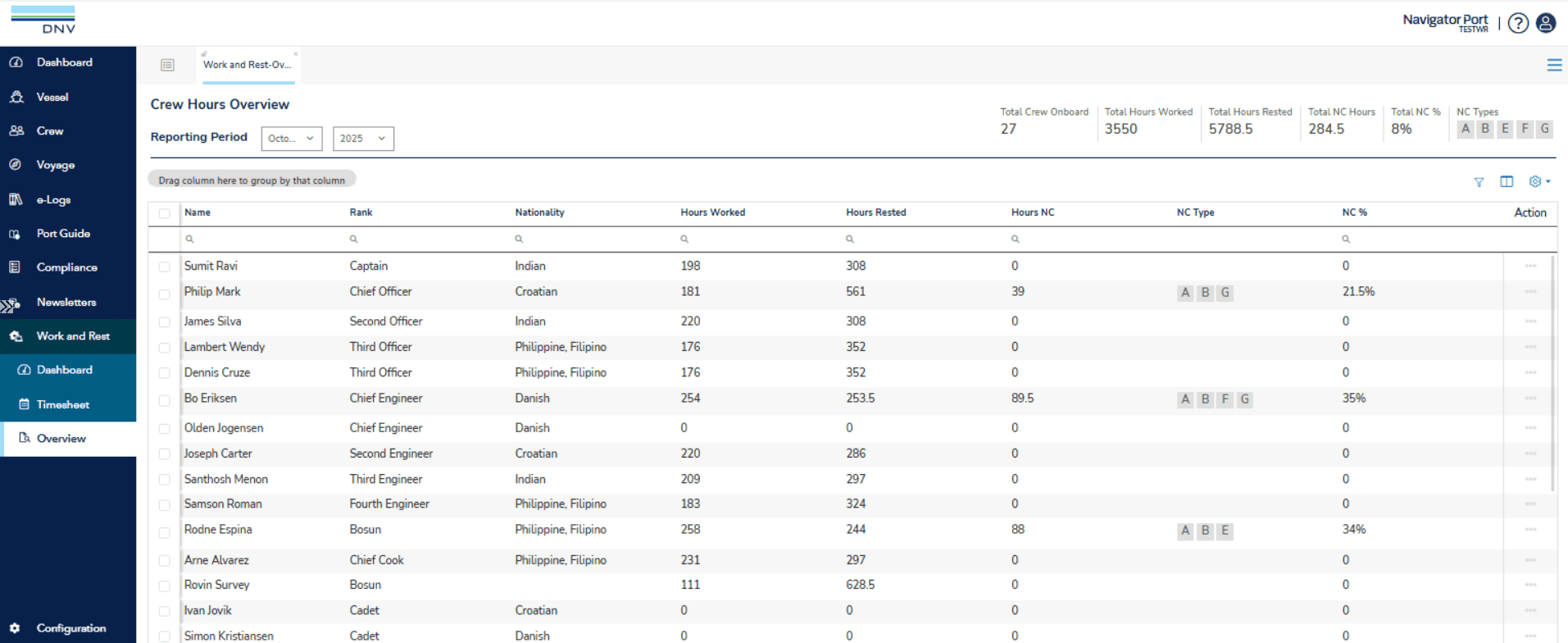Screen dimensions: 1568x643
Task: Click the Name column search field
Action: click(x=262, y=239)
